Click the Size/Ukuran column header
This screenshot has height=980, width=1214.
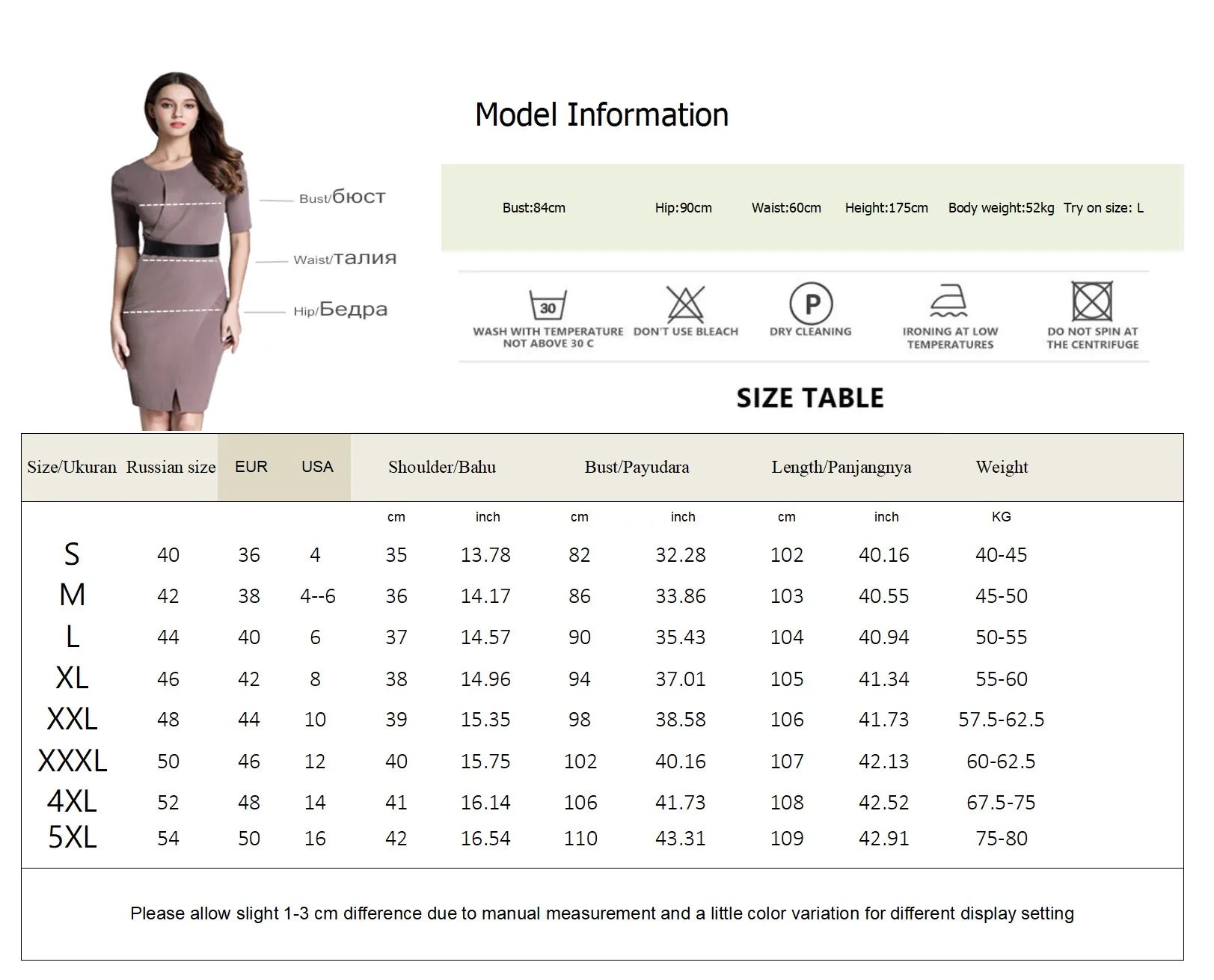72,468
